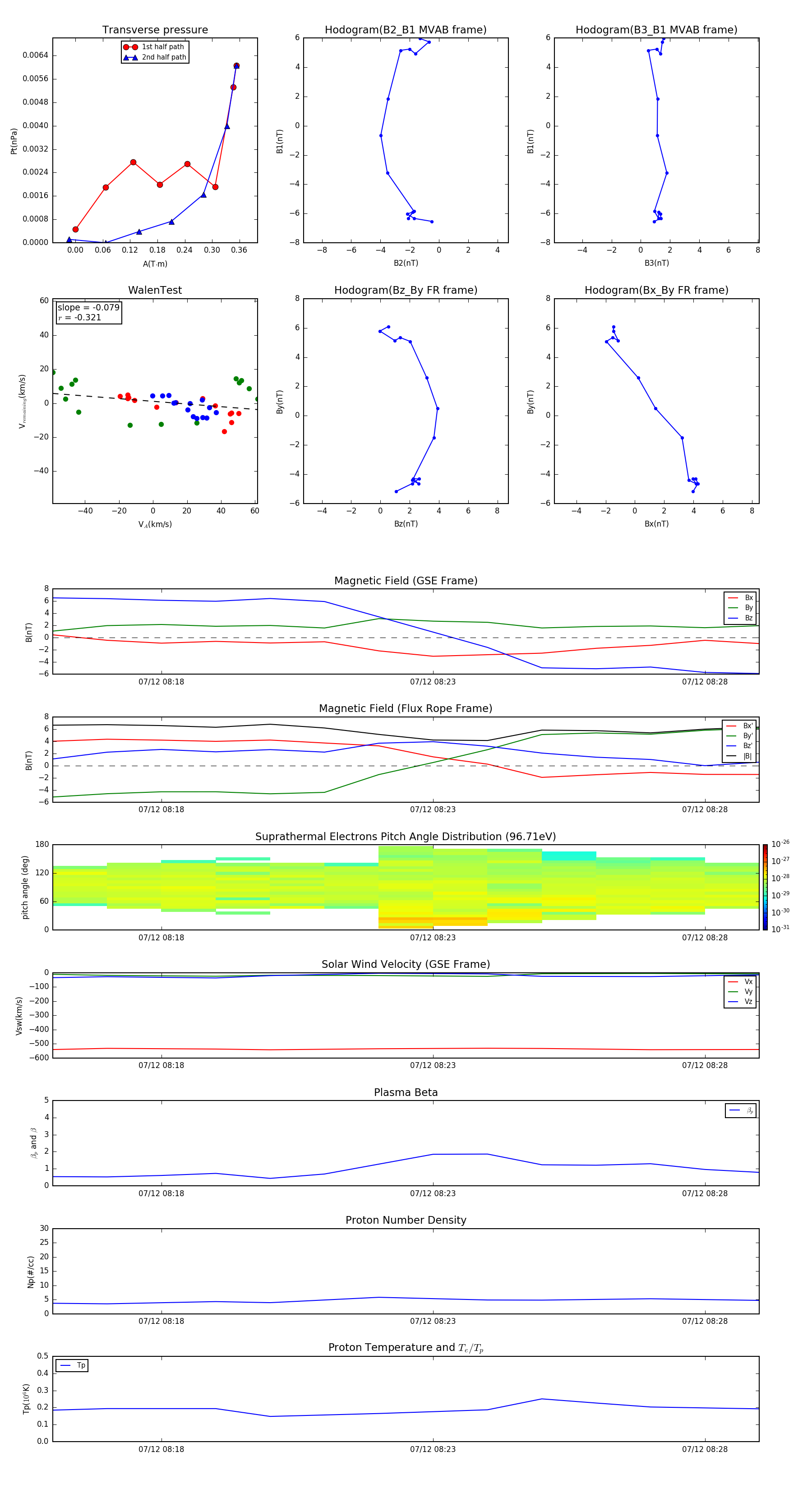Click the "Transverse pressure" plot title
The height and width of the screenshot is (1489, 812).
tap(155, 30)
